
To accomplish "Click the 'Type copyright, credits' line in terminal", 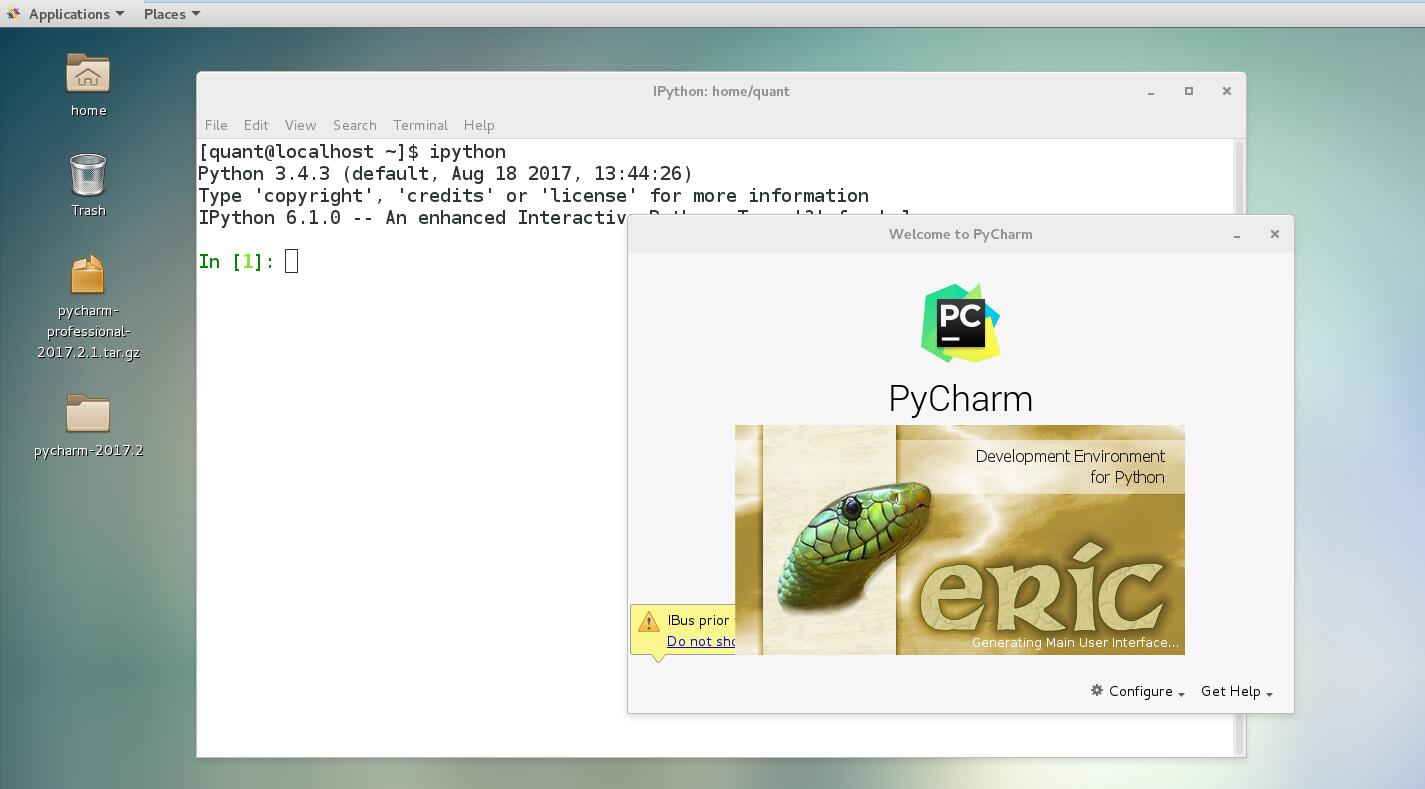I will coord(533,196).
